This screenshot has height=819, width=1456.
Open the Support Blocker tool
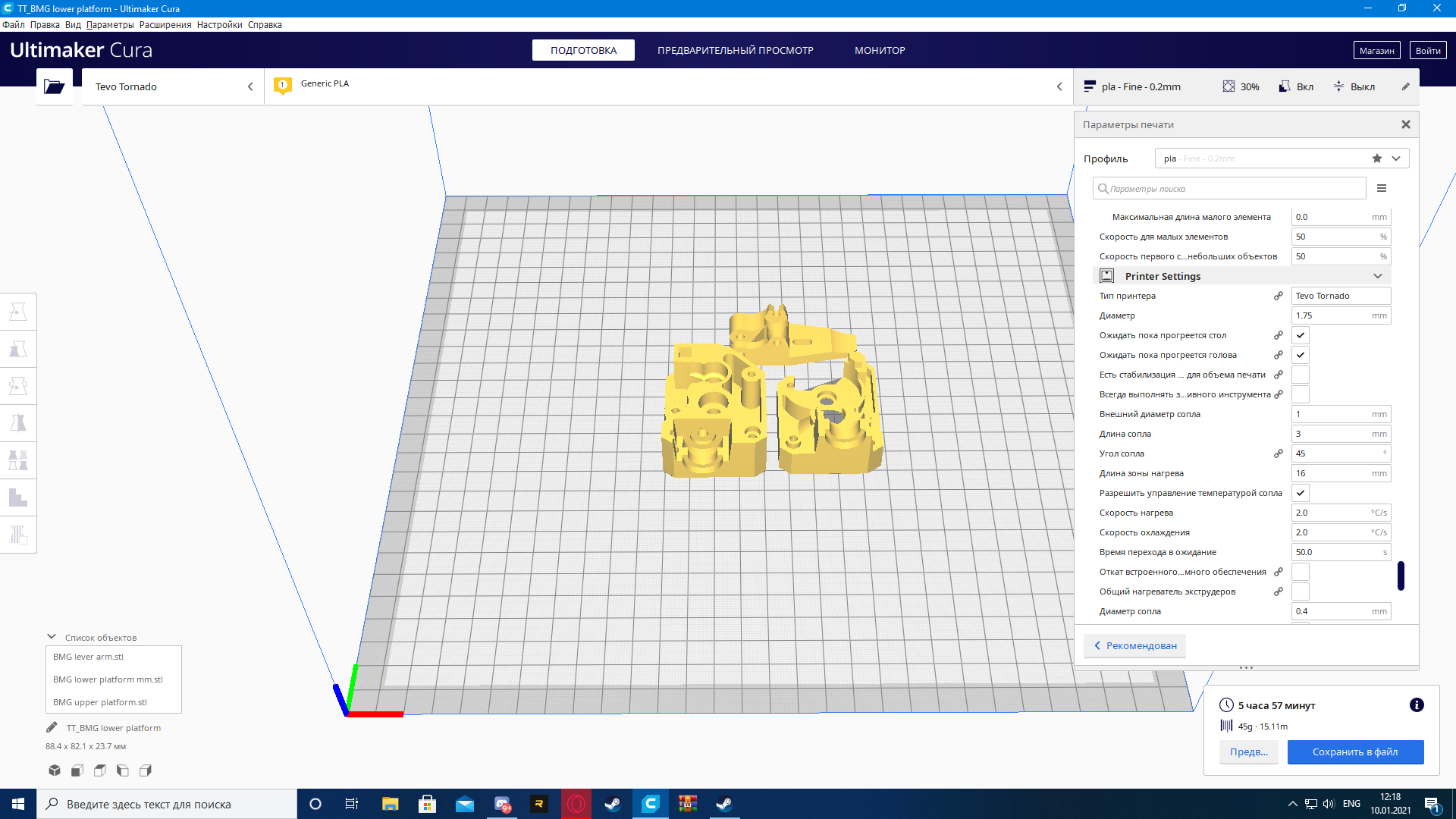click(x=18, y=535)
